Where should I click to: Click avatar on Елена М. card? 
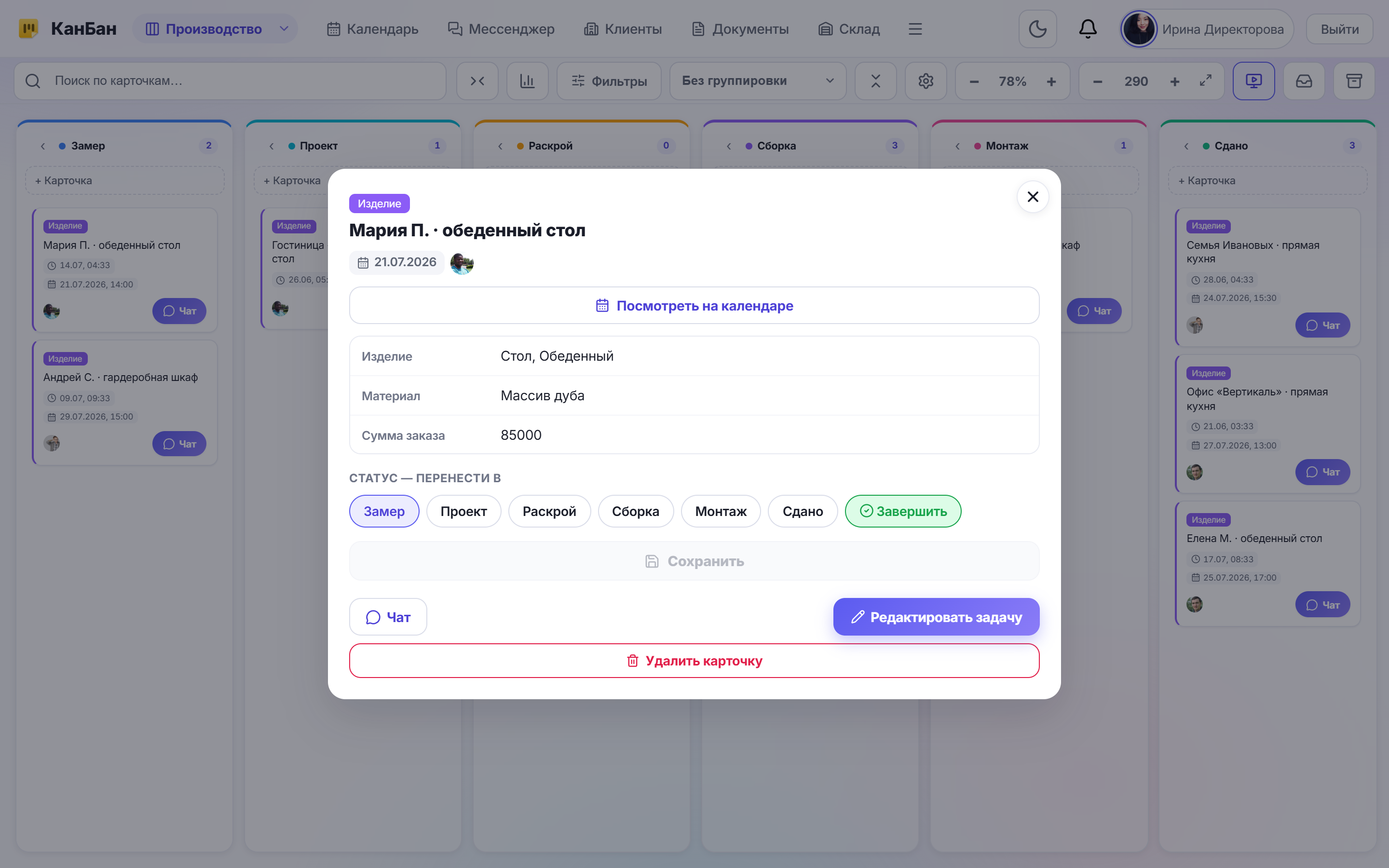[x=1195, y=604]
